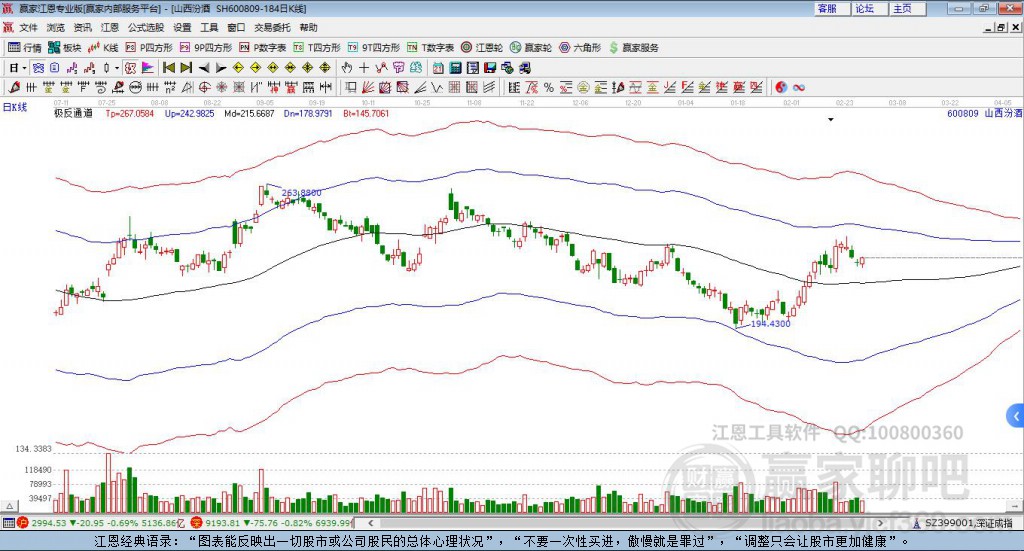Open the 9T四方形 tool
This screenshot has width=1024, height=551.
click(x=374, y=48)
